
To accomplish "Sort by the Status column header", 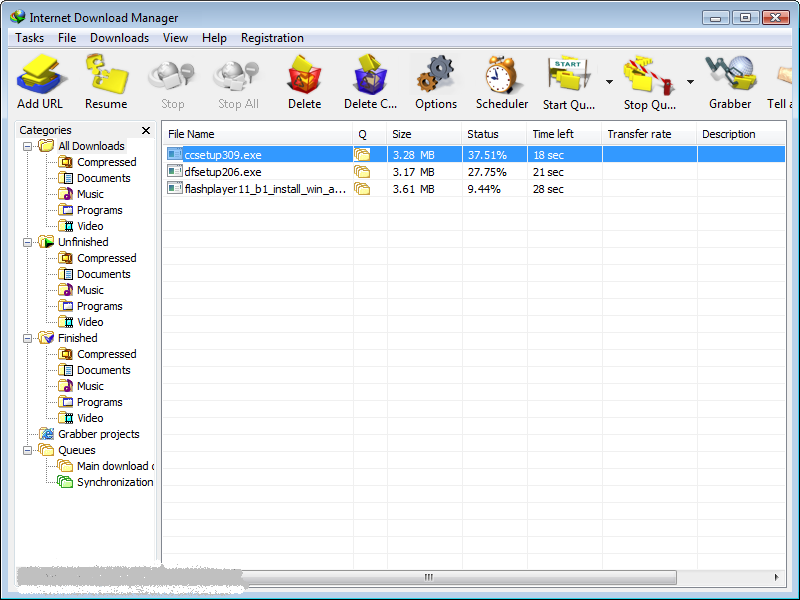I will 494,134.
